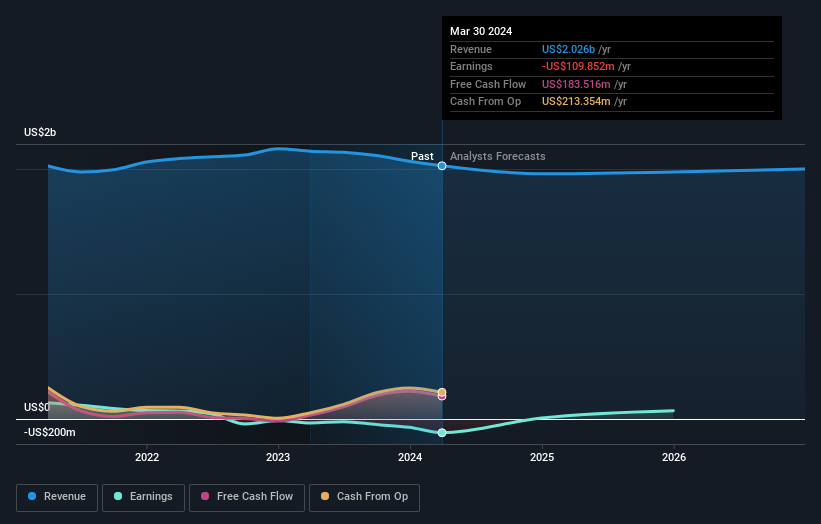Click the 2023 x-axis label
821x524 pixels.
(x=278, y=458)
